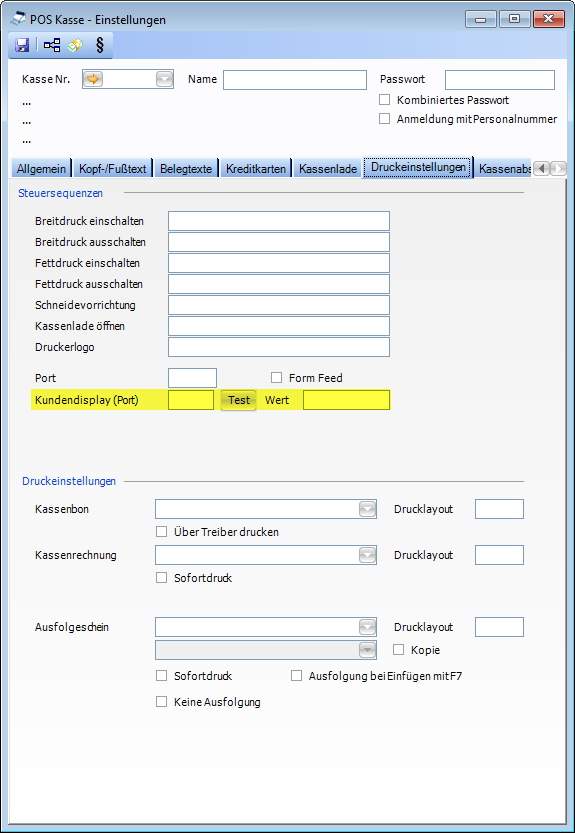Viewport: 575px width, 833px height.
Task: Expand the Kassenbon printer dropdown
Action: point(367,509)
